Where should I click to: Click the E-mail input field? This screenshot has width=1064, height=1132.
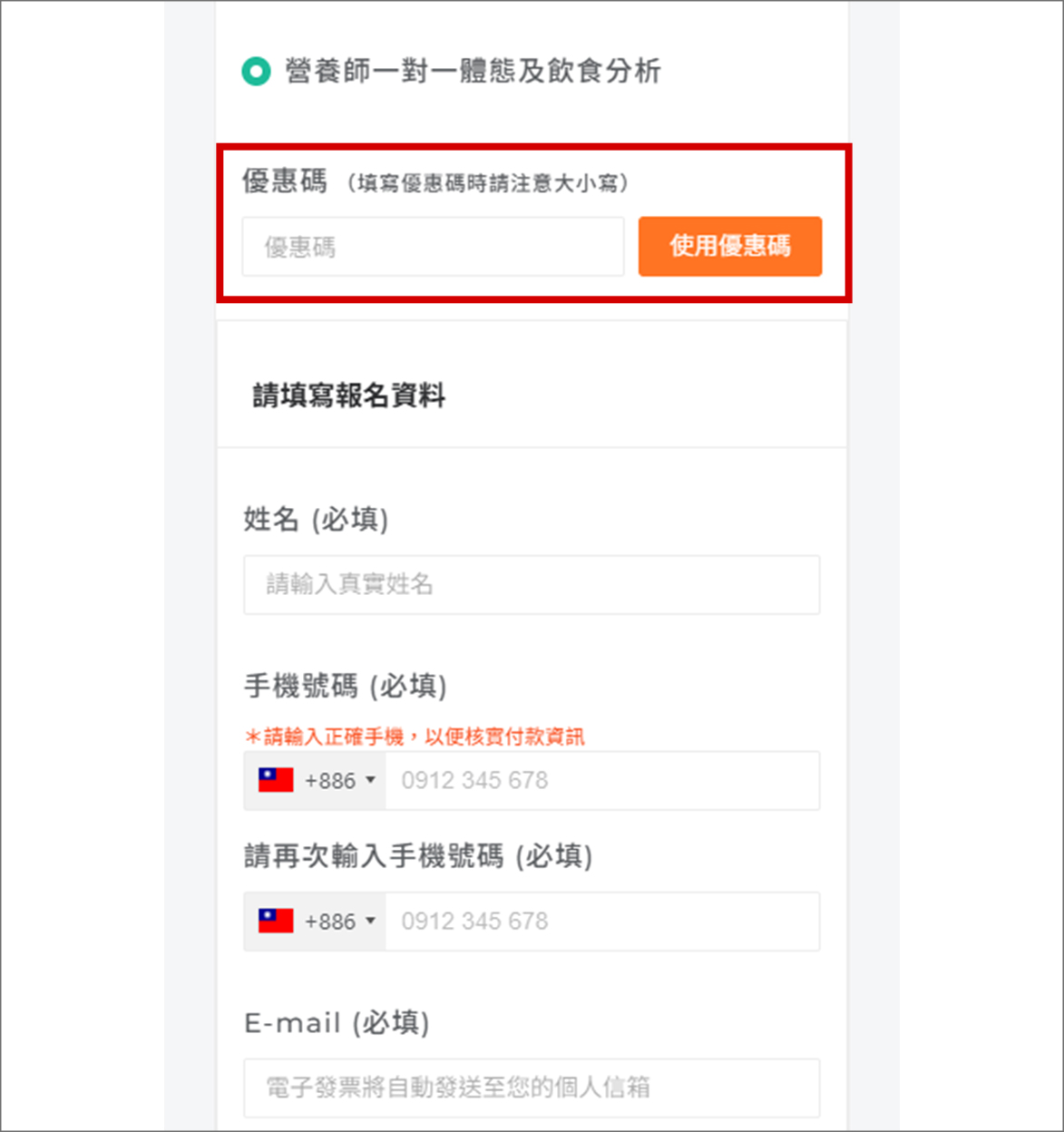pyautogui.click(x=532, y=1088)
